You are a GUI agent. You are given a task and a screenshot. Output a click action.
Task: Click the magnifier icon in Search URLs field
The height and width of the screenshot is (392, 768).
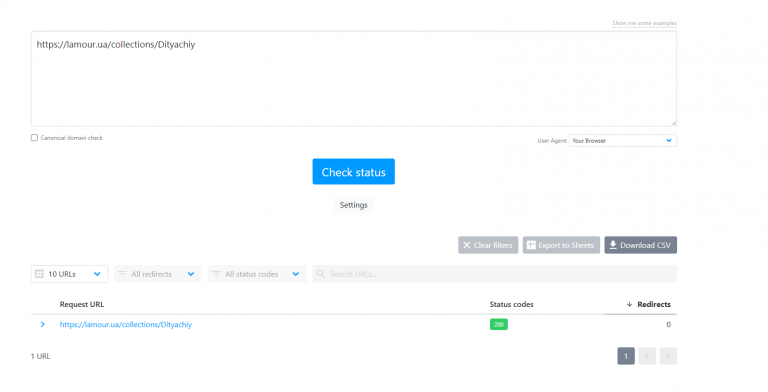click(321, 273)
